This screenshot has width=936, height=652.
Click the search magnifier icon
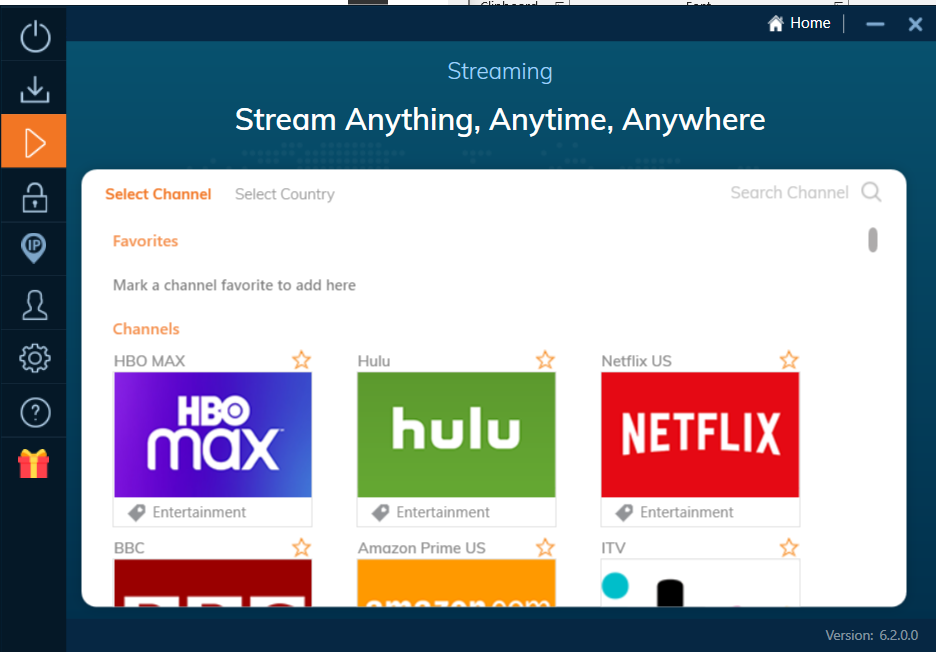pyautogui.click(x=871, y=192)
